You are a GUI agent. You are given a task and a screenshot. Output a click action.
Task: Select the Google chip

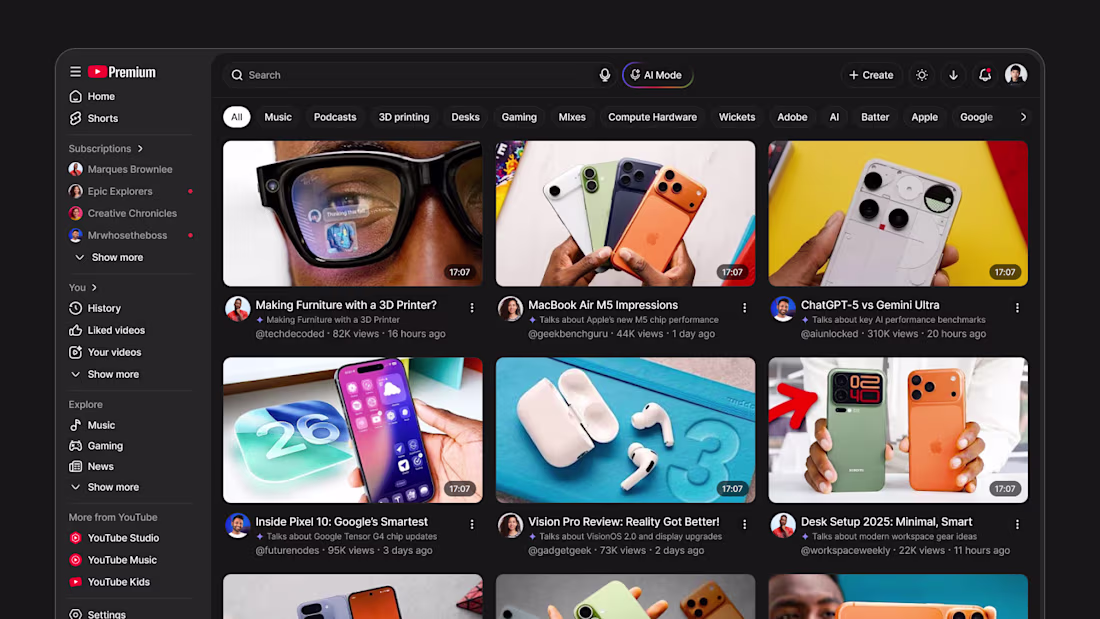tap(977, 117)
